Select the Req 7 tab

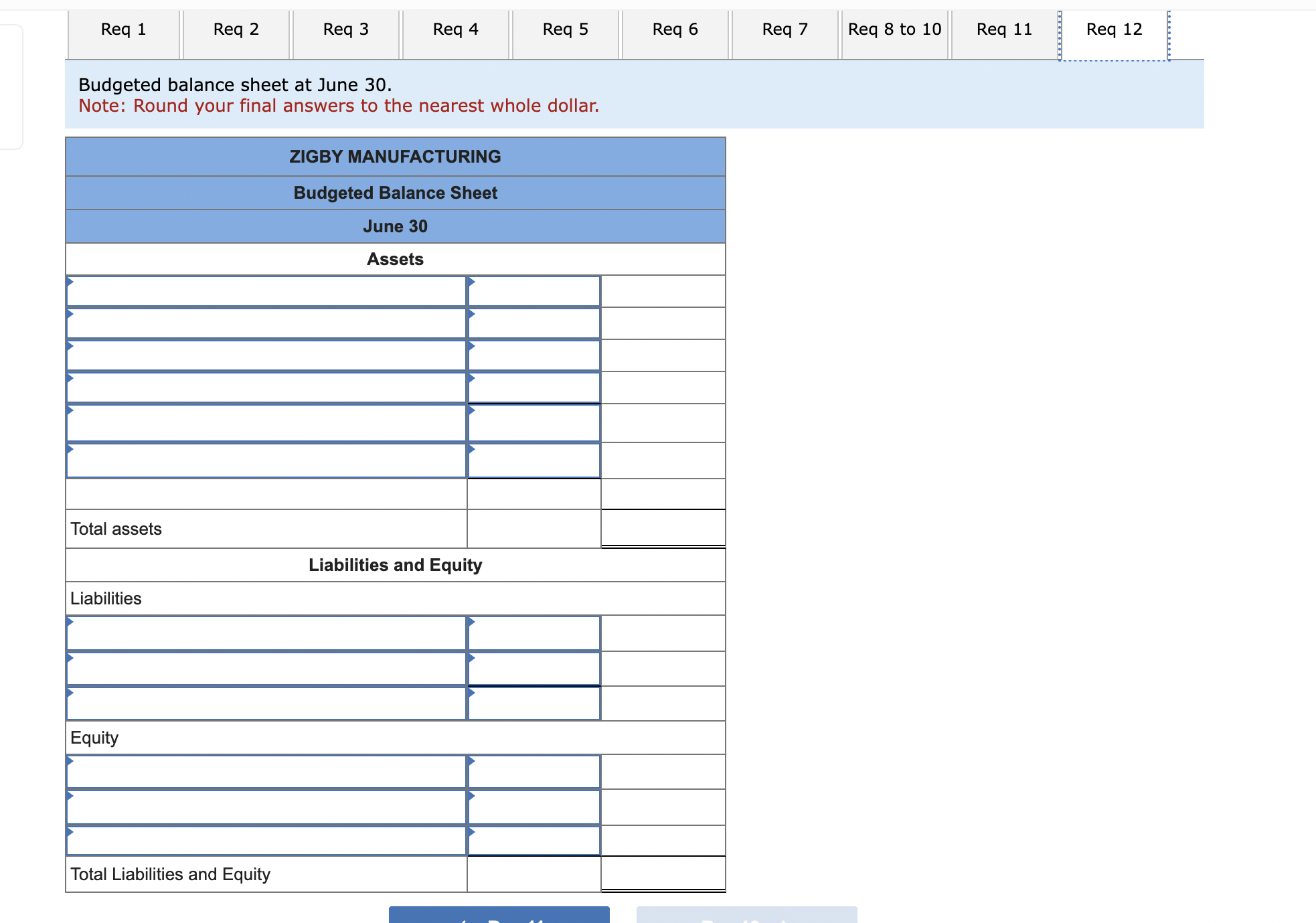point(785,29)
